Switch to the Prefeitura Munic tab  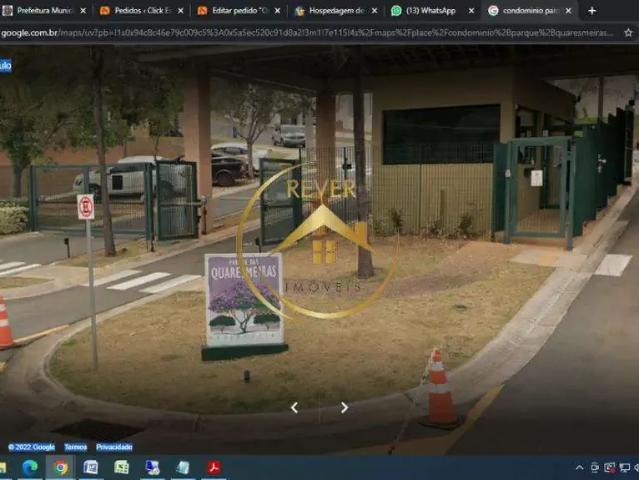point(45,11)
